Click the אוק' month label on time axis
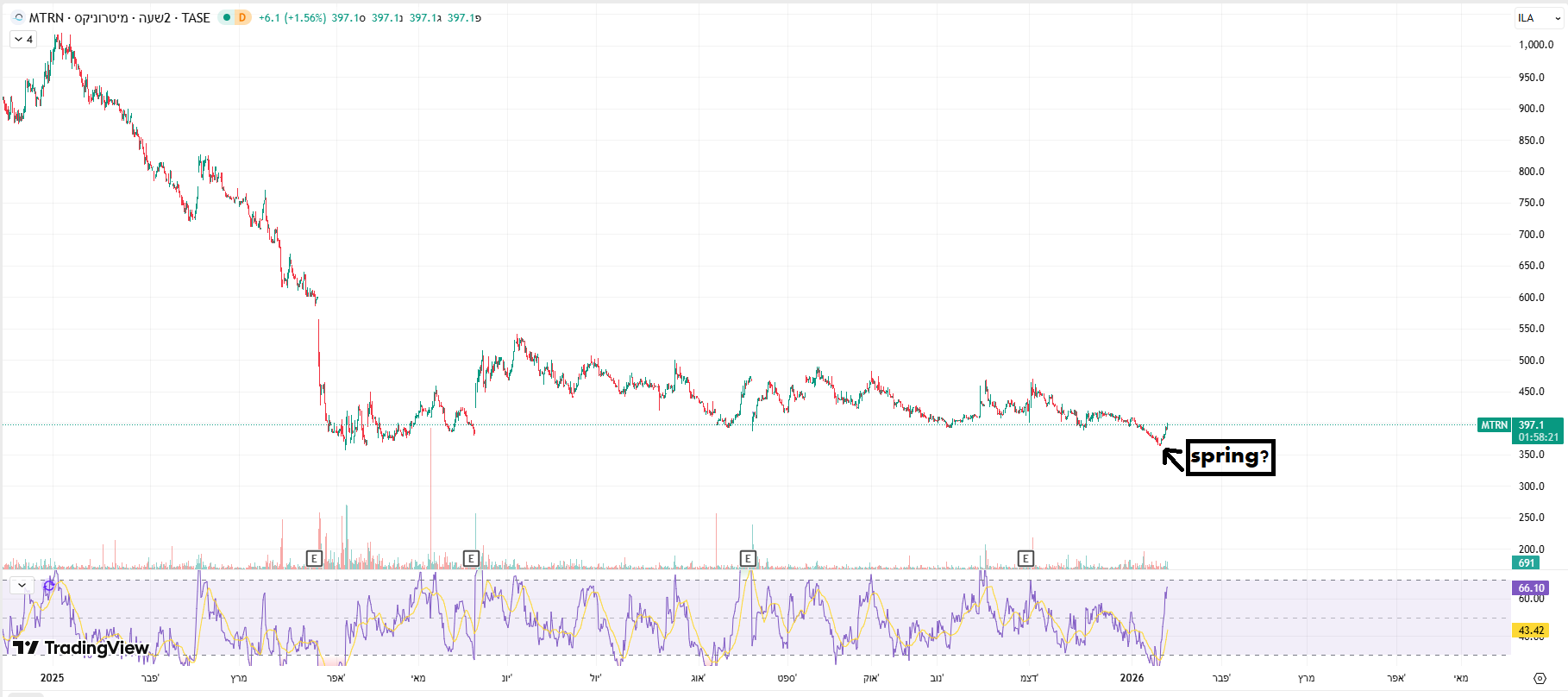 click(x=871, y=678)
